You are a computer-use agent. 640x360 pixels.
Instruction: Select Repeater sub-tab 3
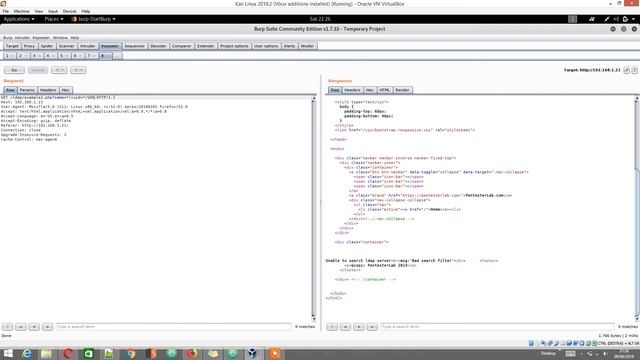37,56
